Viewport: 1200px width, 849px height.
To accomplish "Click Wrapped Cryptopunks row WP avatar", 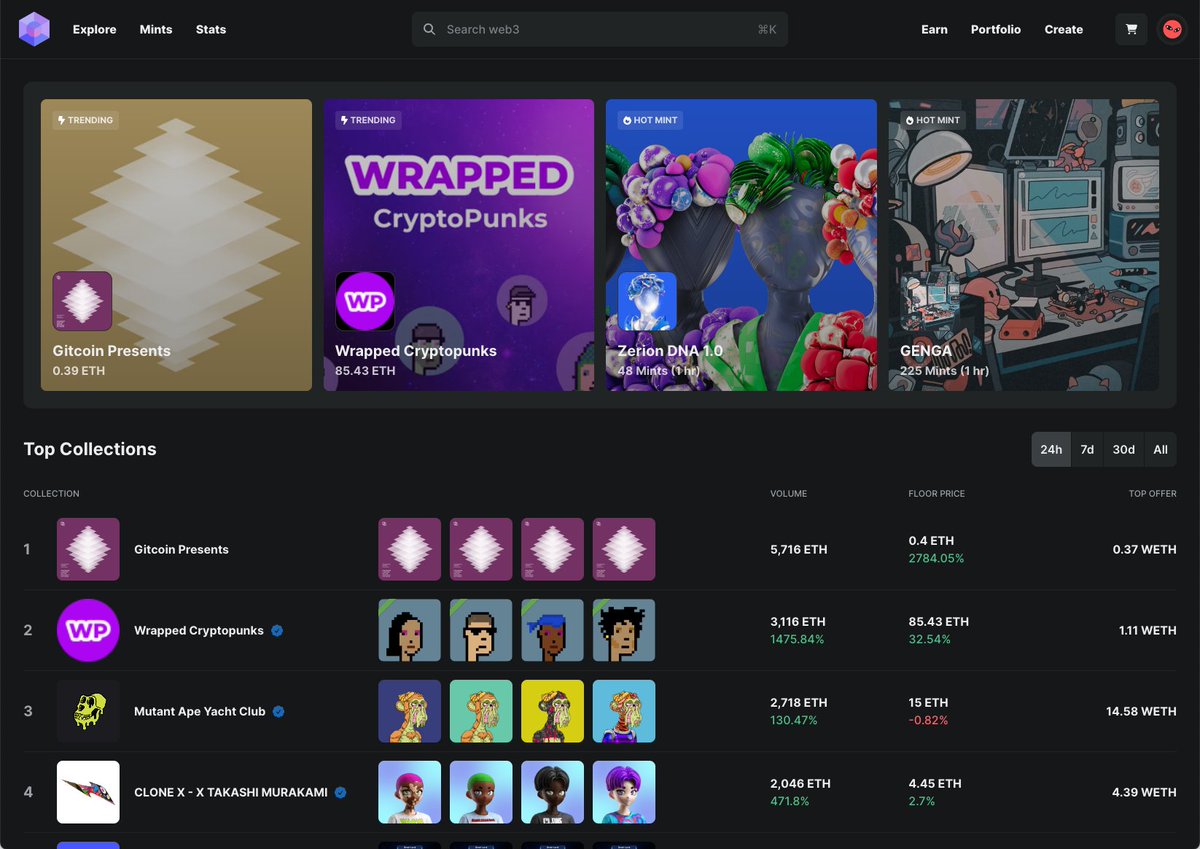I will [x=88, y=630].
